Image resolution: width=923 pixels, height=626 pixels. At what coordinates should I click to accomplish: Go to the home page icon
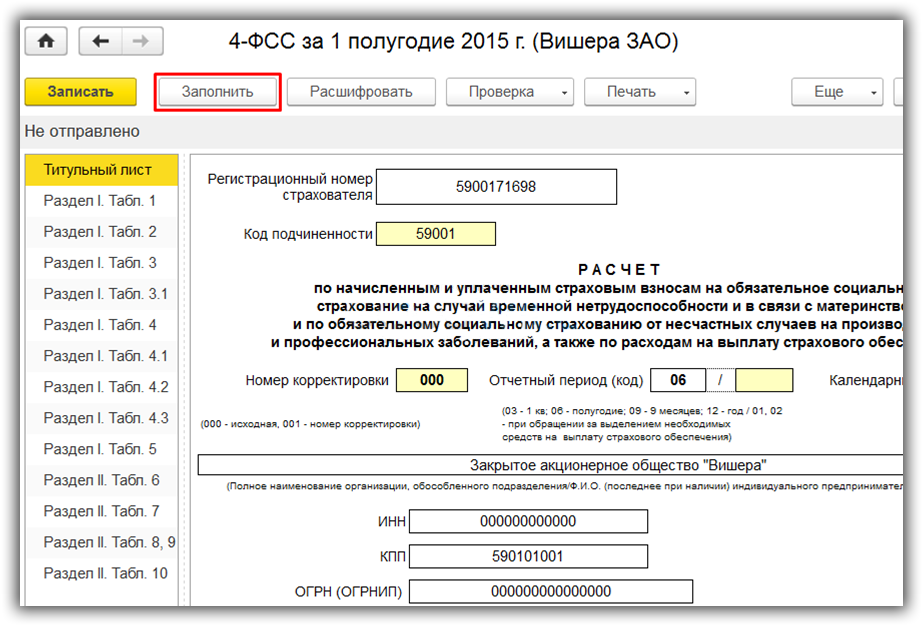point(46,41)
